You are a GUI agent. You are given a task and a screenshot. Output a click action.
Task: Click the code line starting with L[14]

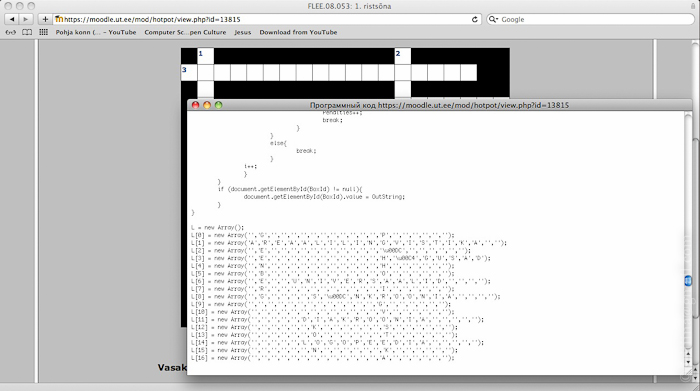(337, 343)
